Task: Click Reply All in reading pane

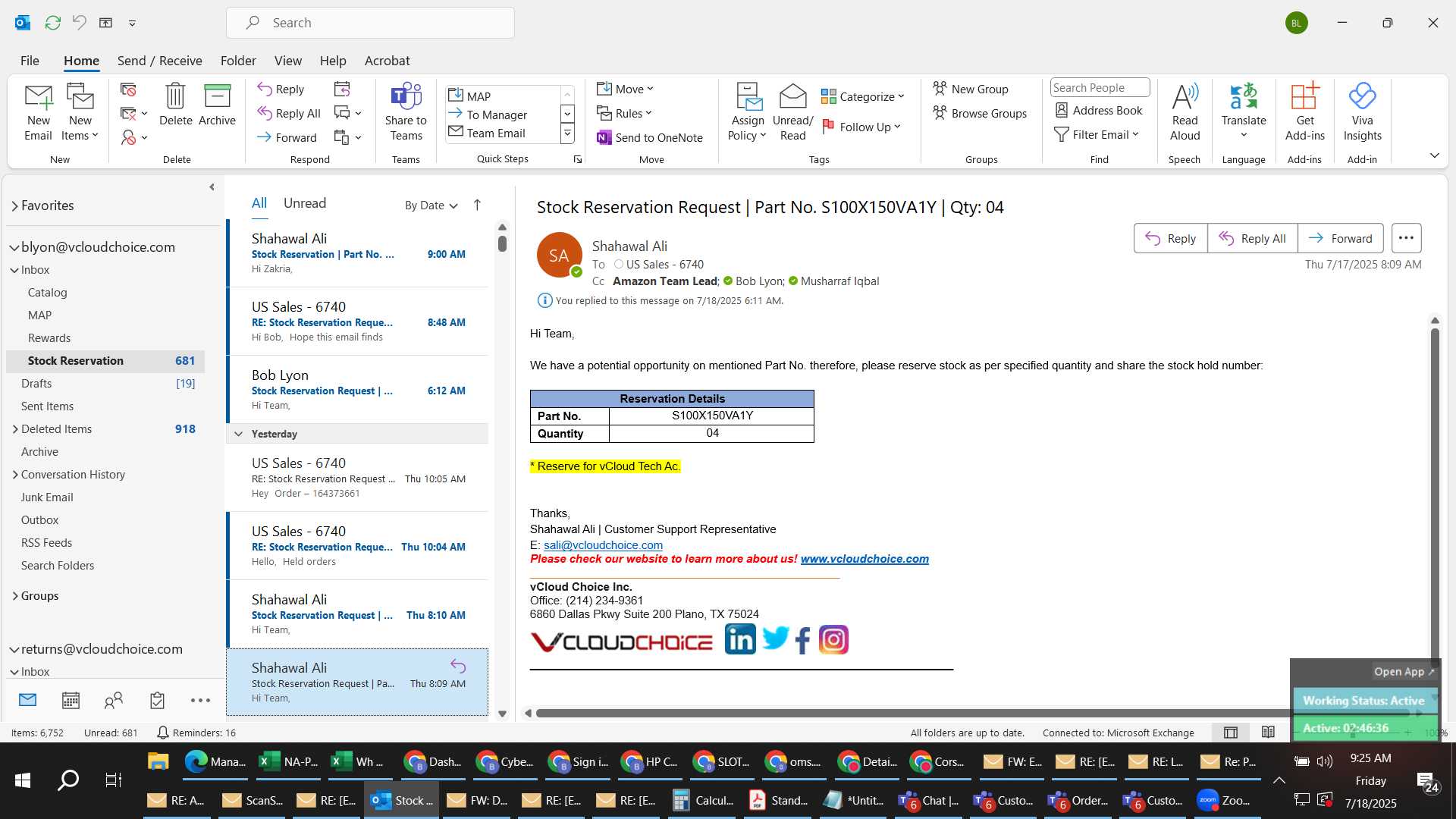Action: (x=1253, y=238)
